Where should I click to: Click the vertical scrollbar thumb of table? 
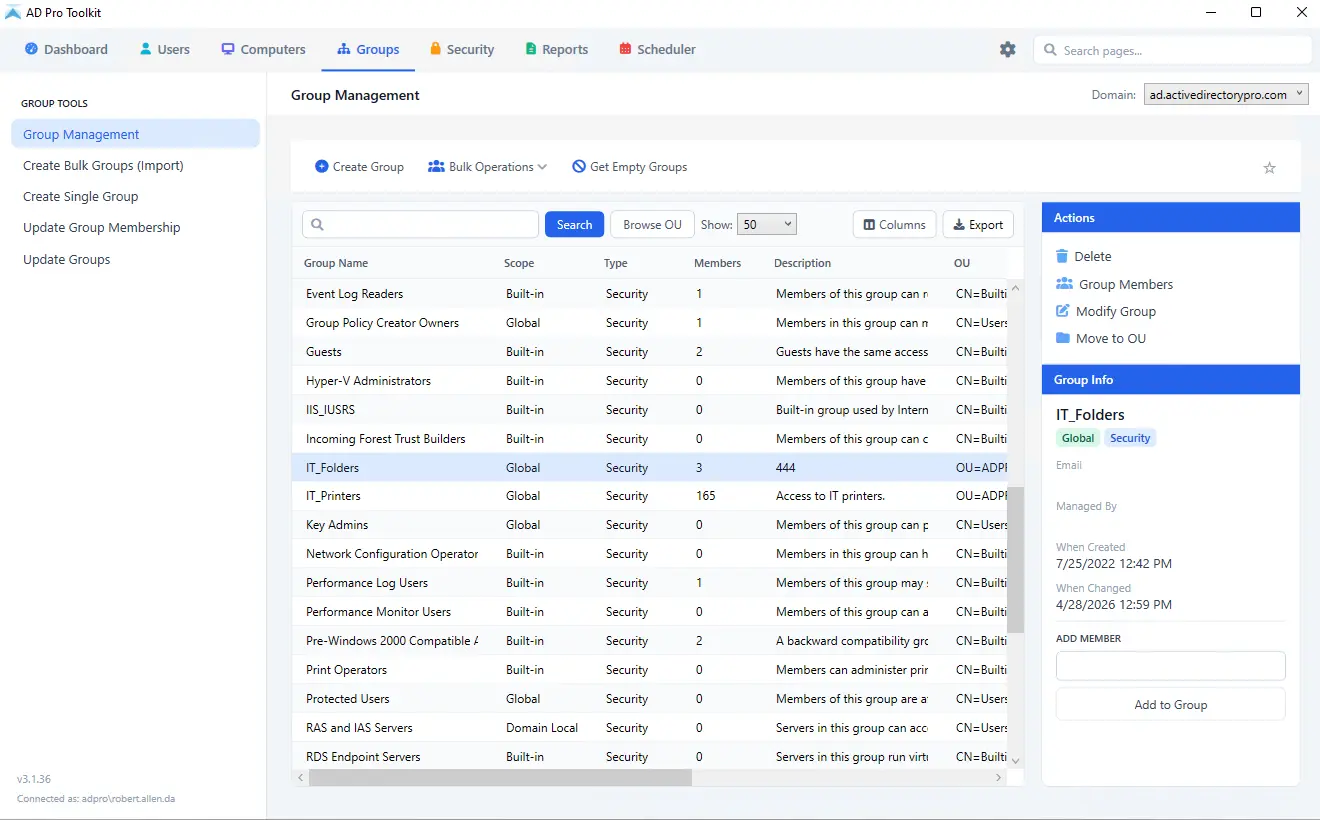coord(1015,560)
